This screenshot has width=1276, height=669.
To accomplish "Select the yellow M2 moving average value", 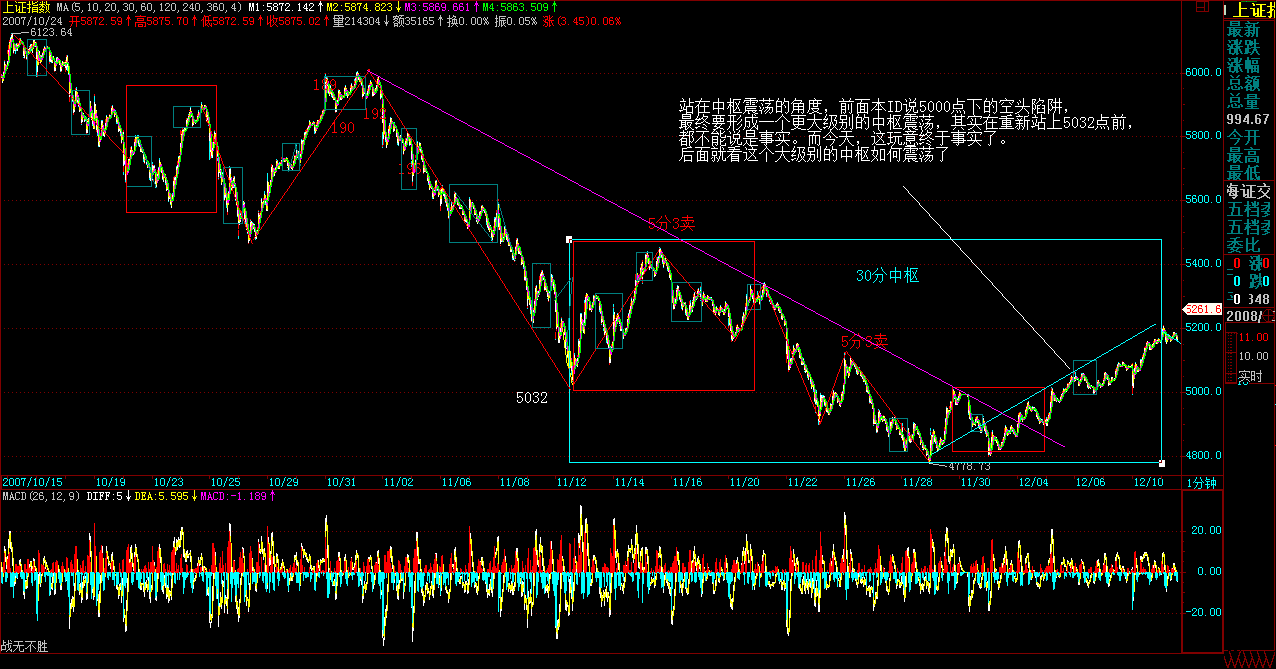I will pyautogui.click(x=356, y=7).
